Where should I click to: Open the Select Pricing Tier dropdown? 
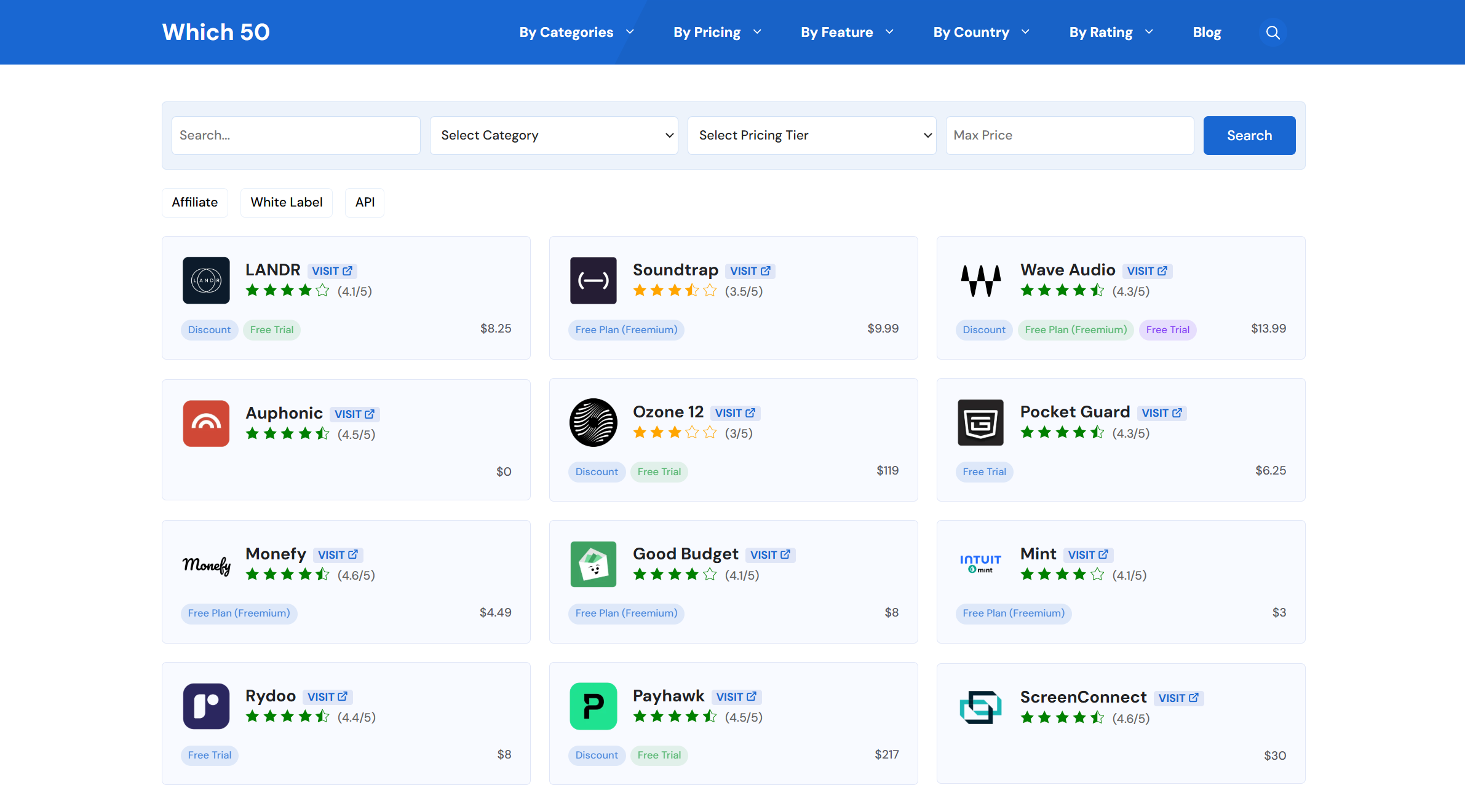[x=812, y=135]
